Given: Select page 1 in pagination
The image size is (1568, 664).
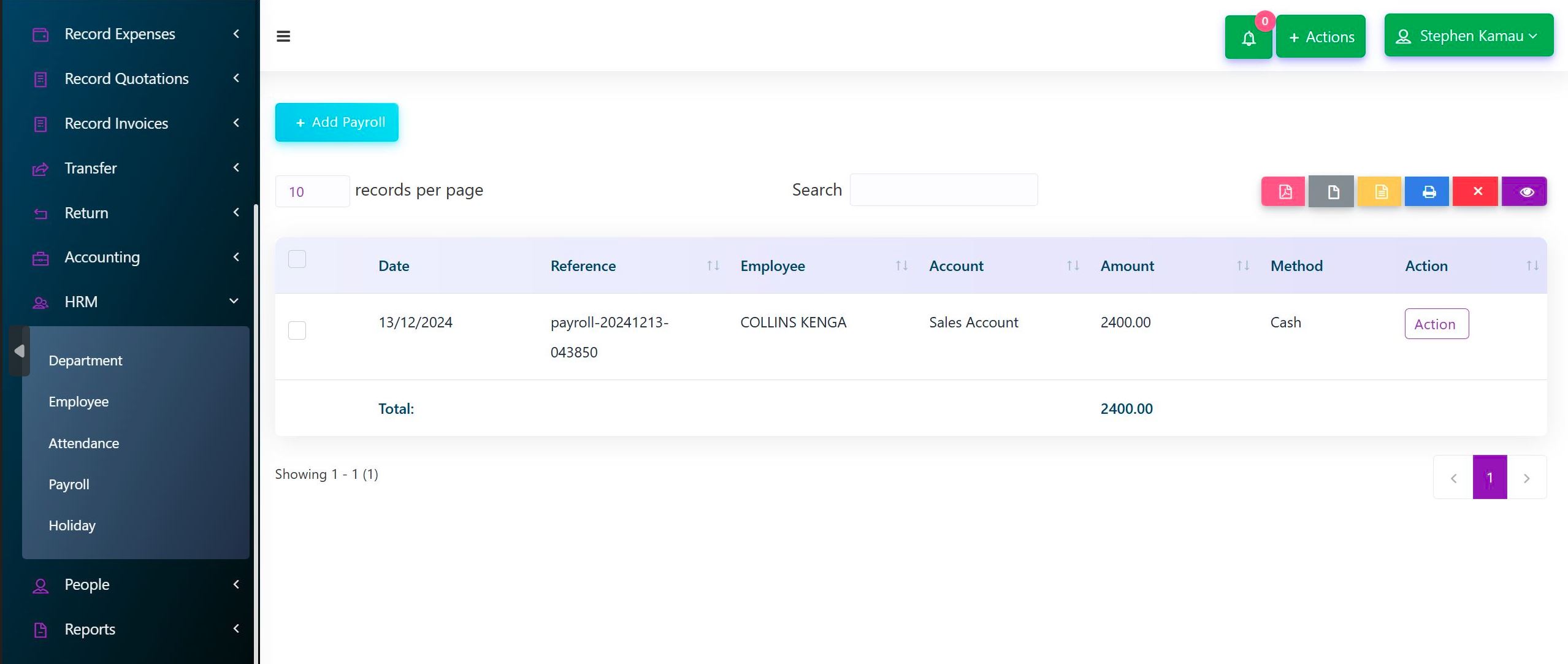Looking at the screenshot, I should [1490, 478].
